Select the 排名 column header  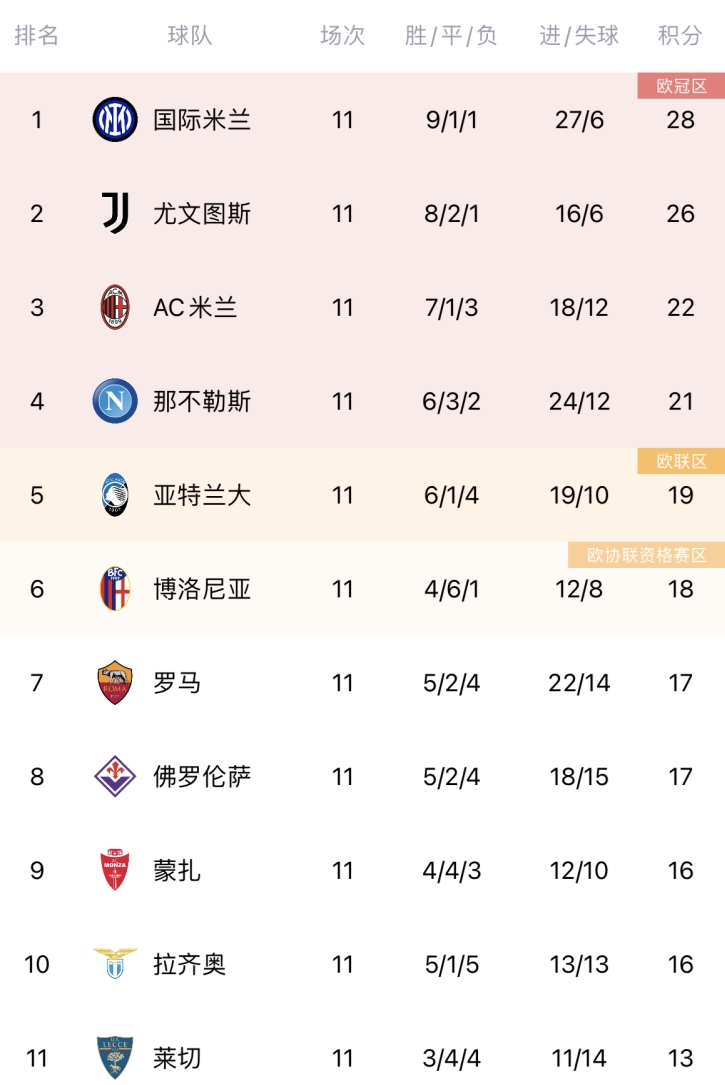pos(36,35)
